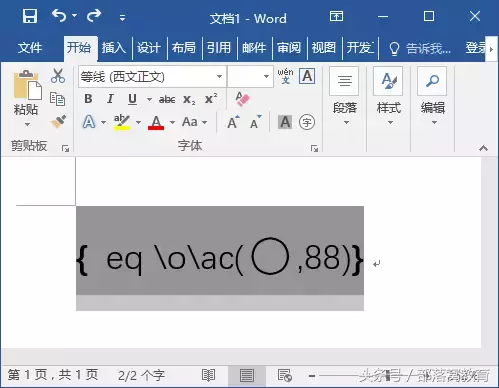Switch to Web Layout view icon
The image size is (499, 388).
coord(285,376)
